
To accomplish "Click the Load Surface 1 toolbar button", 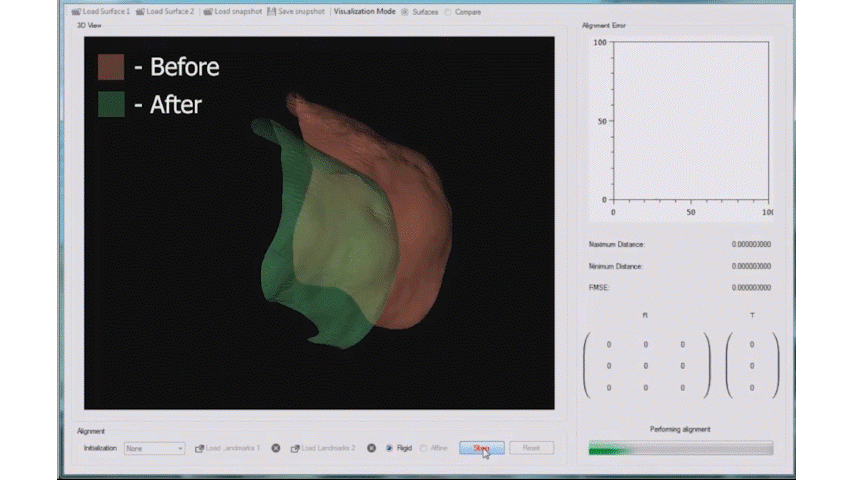I will point(101,11).
